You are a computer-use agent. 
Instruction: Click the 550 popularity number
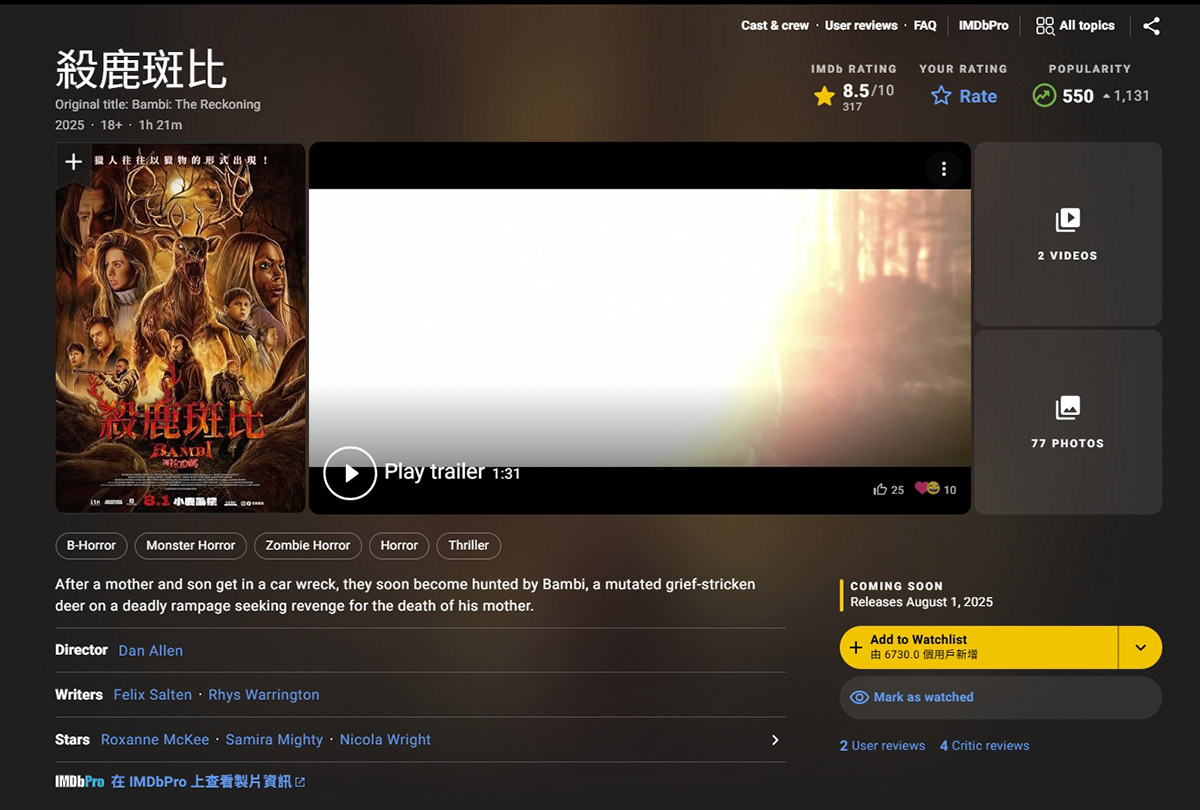1078,96
